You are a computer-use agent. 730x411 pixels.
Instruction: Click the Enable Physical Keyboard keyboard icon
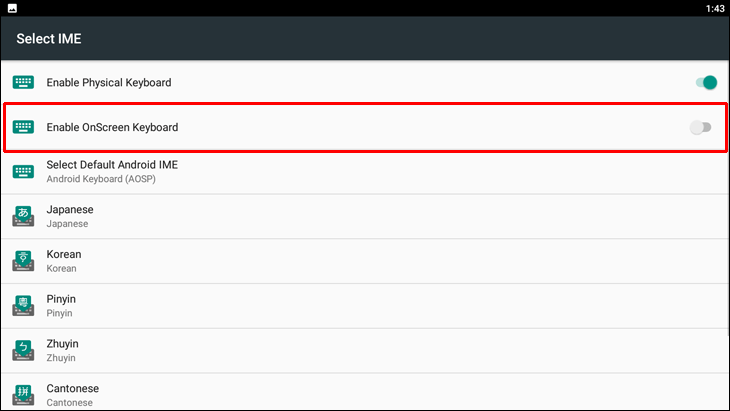[x=23, y=82]
